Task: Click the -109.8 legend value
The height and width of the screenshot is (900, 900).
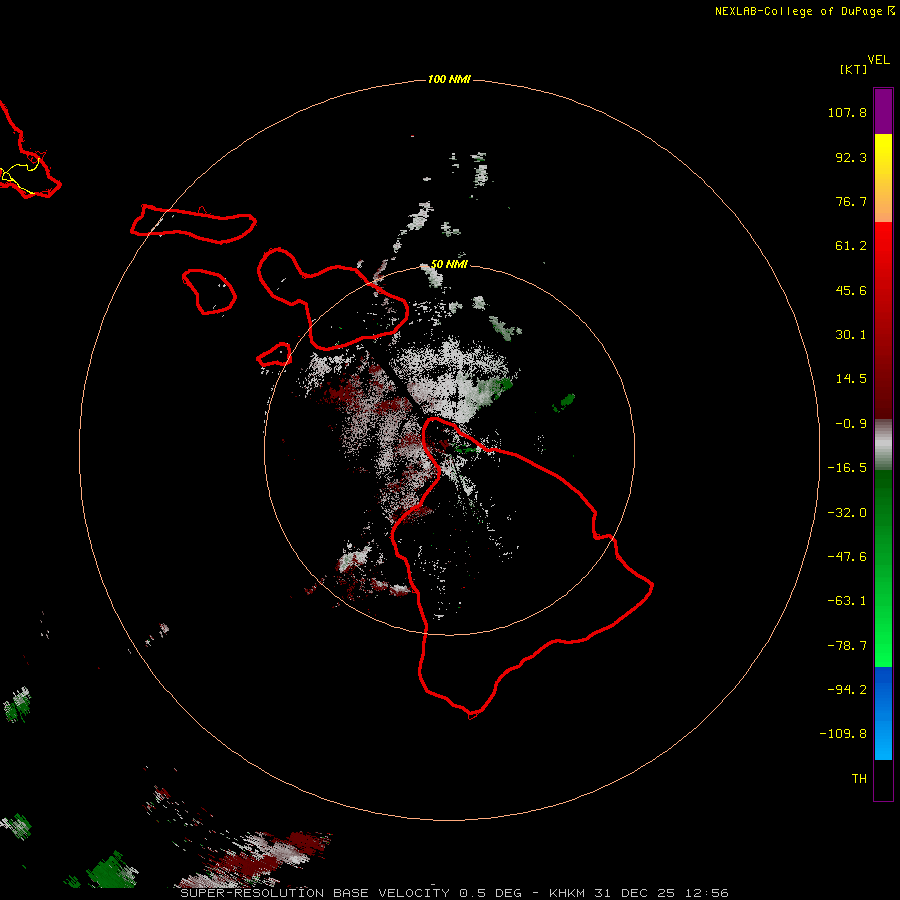Action: point(843,734)
